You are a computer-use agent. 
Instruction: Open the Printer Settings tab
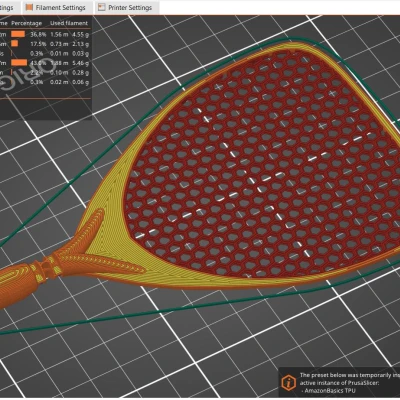point(126,7)
